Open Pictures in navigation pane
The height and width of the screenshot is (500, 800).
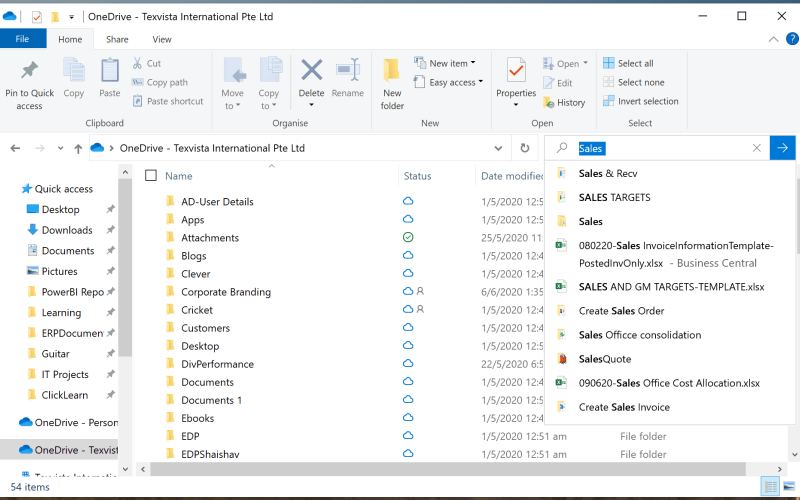coord(52,271)
